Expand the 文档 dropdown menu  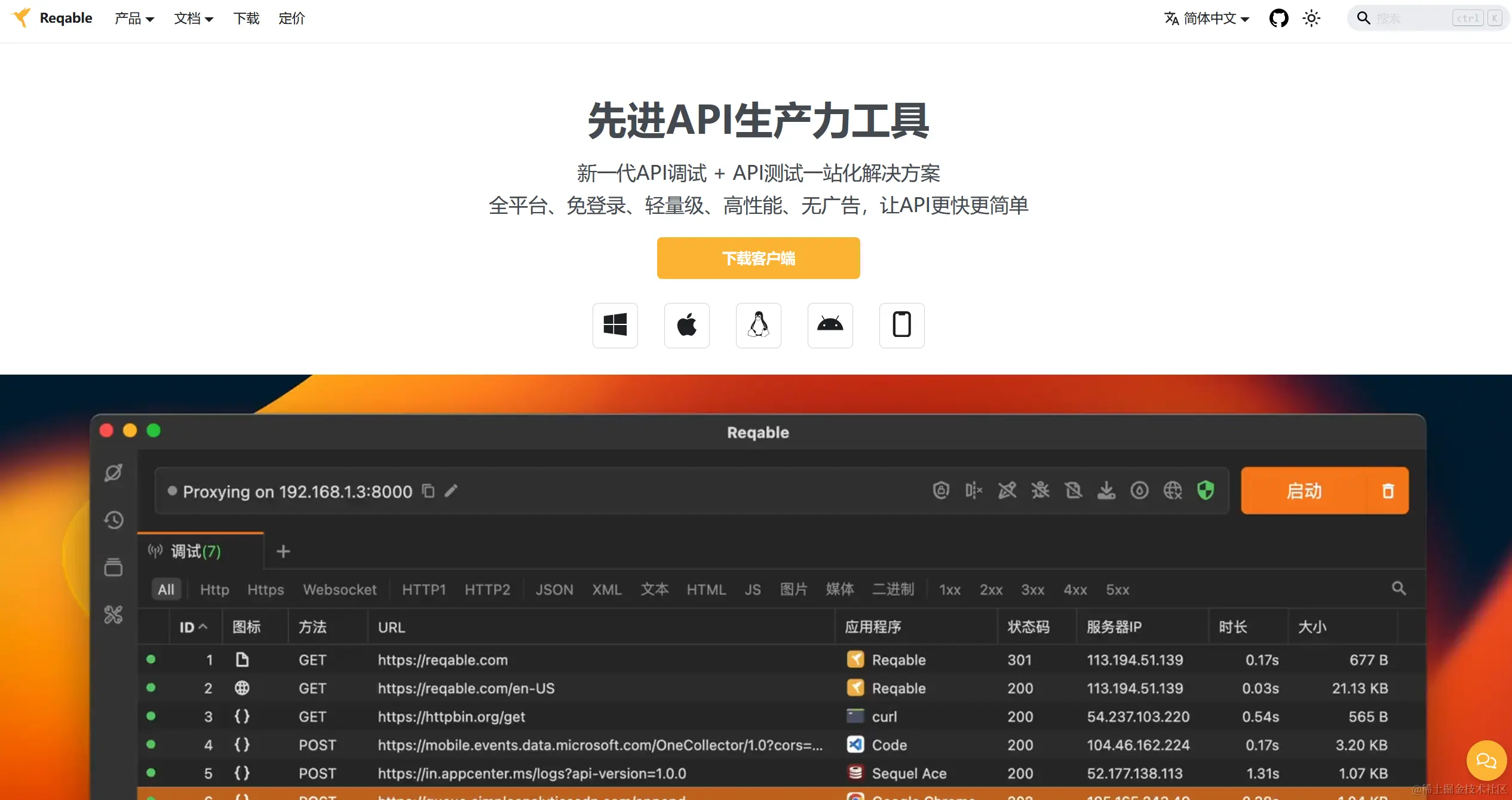192,19
